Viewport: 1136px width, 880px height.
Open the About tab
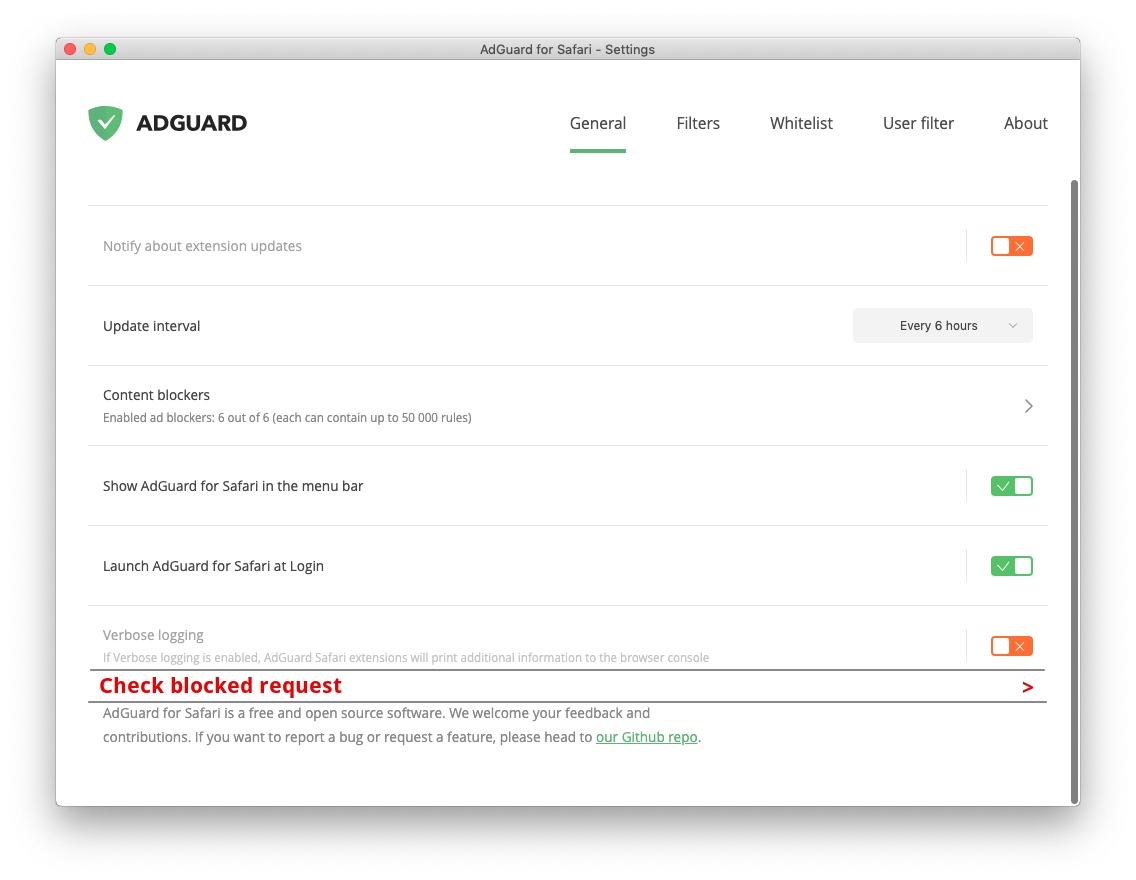(1025, 123)
